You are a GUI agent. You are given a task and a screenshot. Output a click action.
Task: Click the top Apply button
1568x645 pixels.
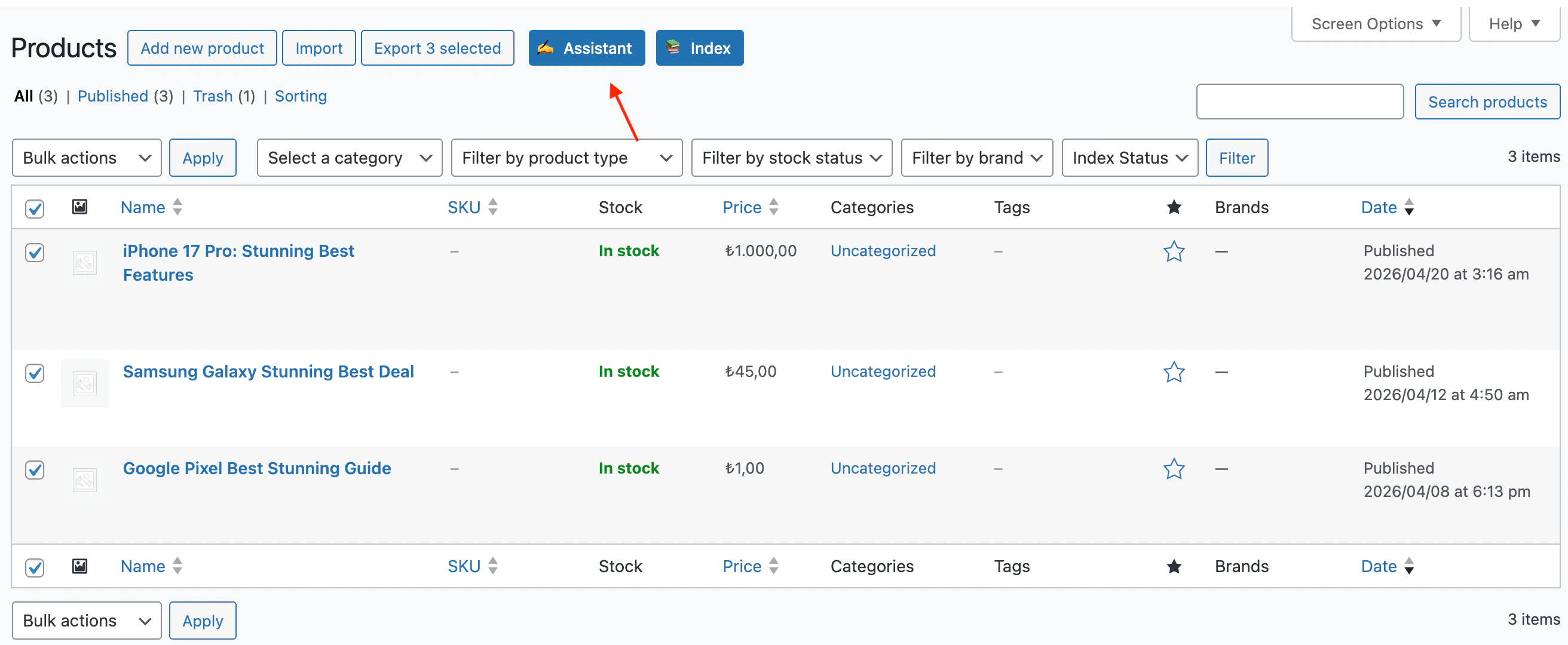point(202,158)
